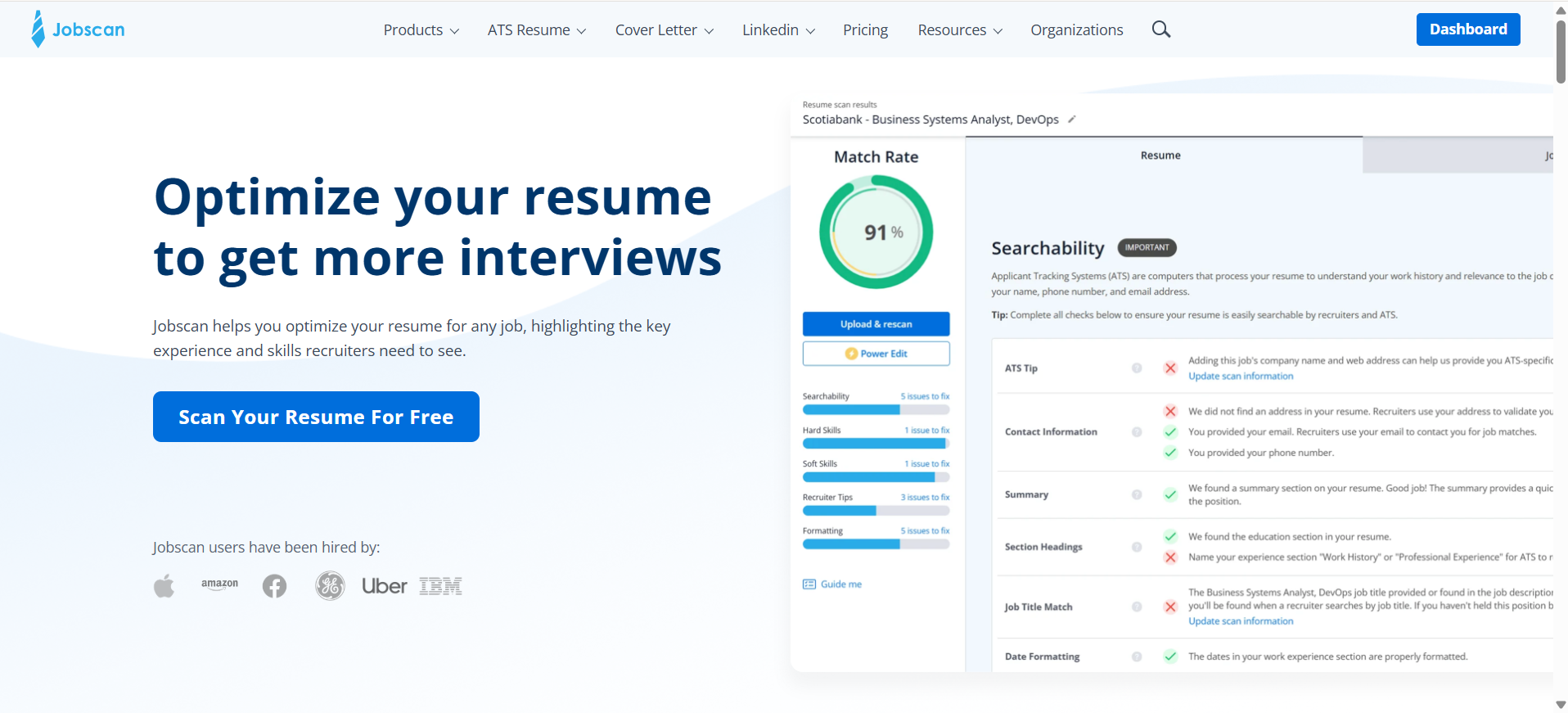Image resolution: width=1568 pixels, height=713 pixels.
Task: Click the Searchability heading
Action: click(x=1048, y=248)
